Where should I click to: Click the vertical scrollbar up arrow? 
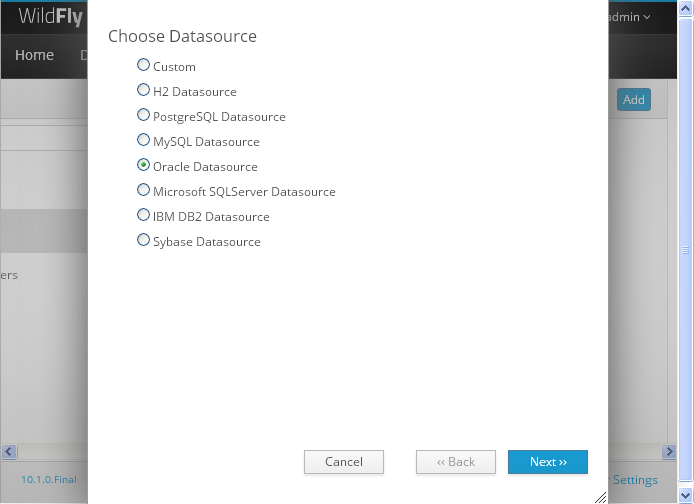tap(686, 8)
